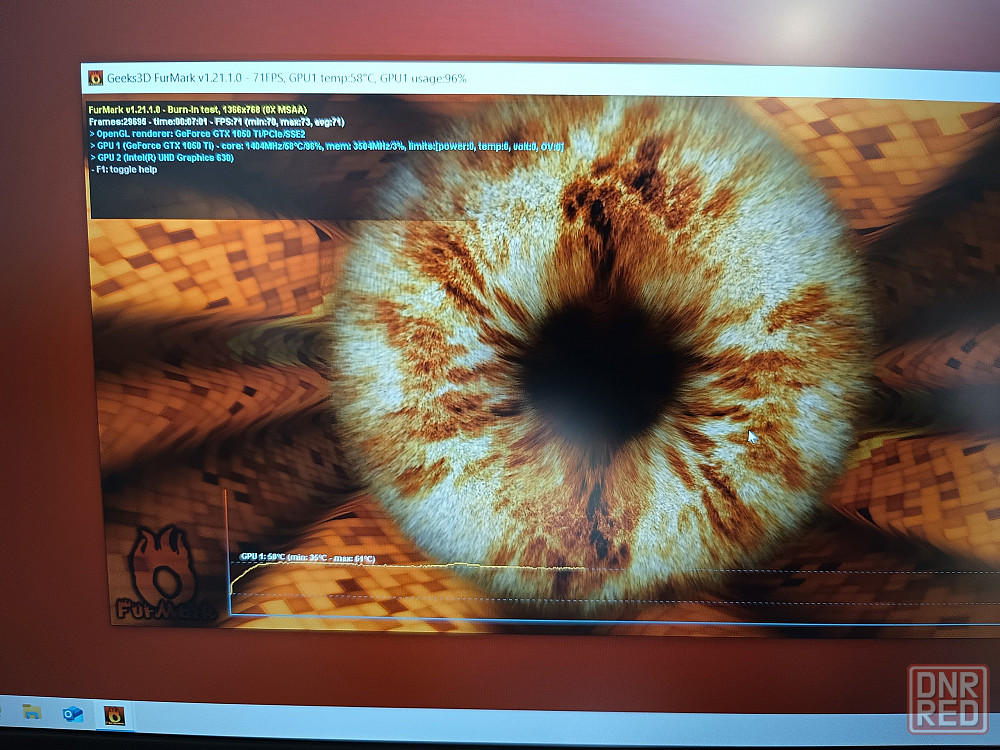Click the window title 'Geeks3D FurMark v1.21.1.0'
The image size is (1000, 750).
[x=174, y=78]
